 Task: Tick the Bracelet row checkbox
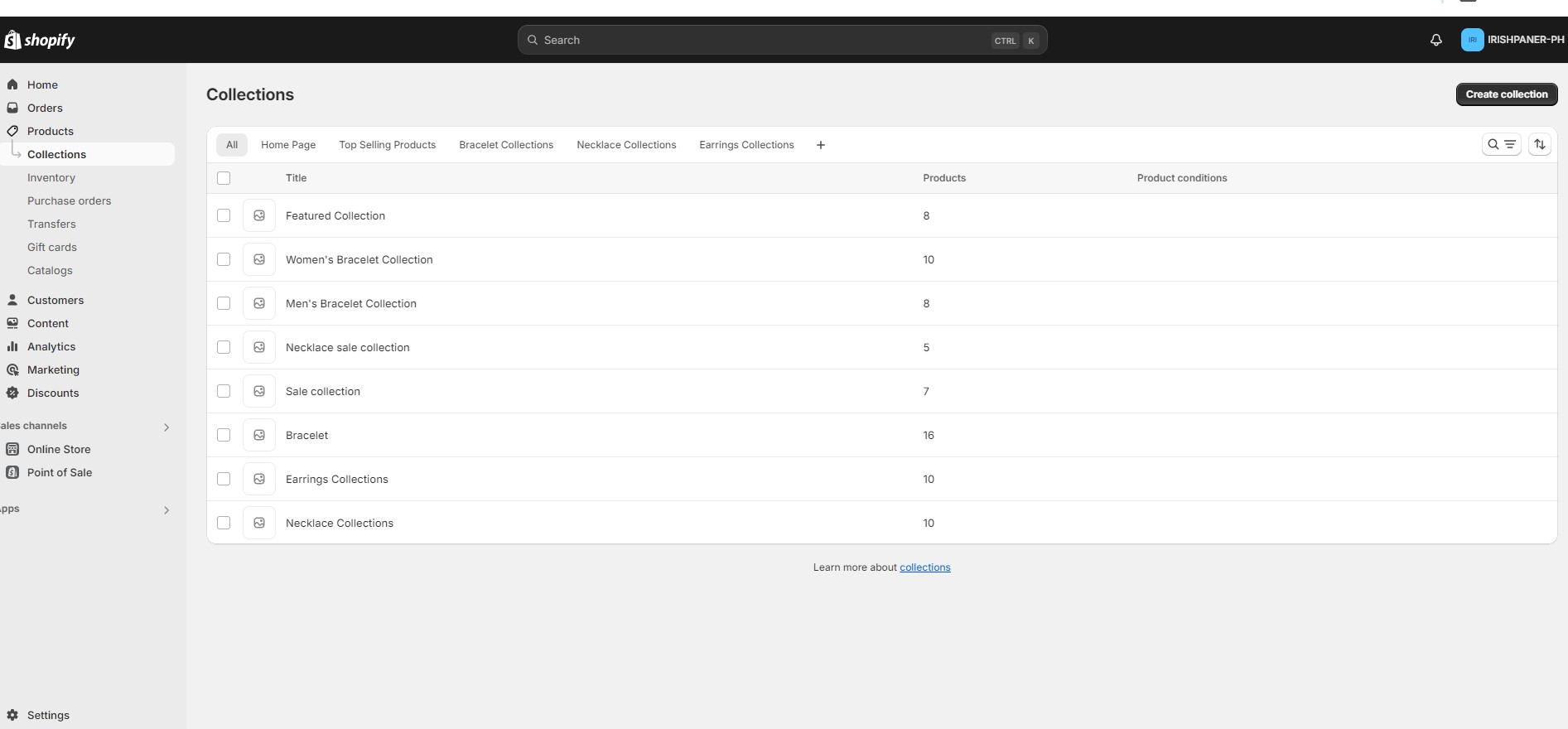pos(224,435)
